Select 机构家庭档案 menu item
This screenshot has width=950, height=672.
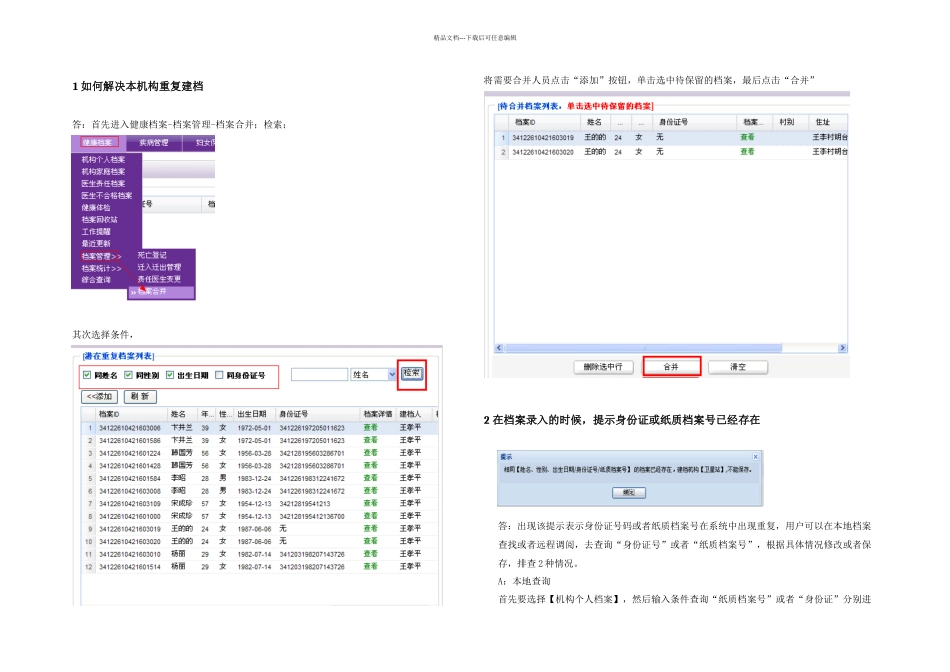pos(104,171)
